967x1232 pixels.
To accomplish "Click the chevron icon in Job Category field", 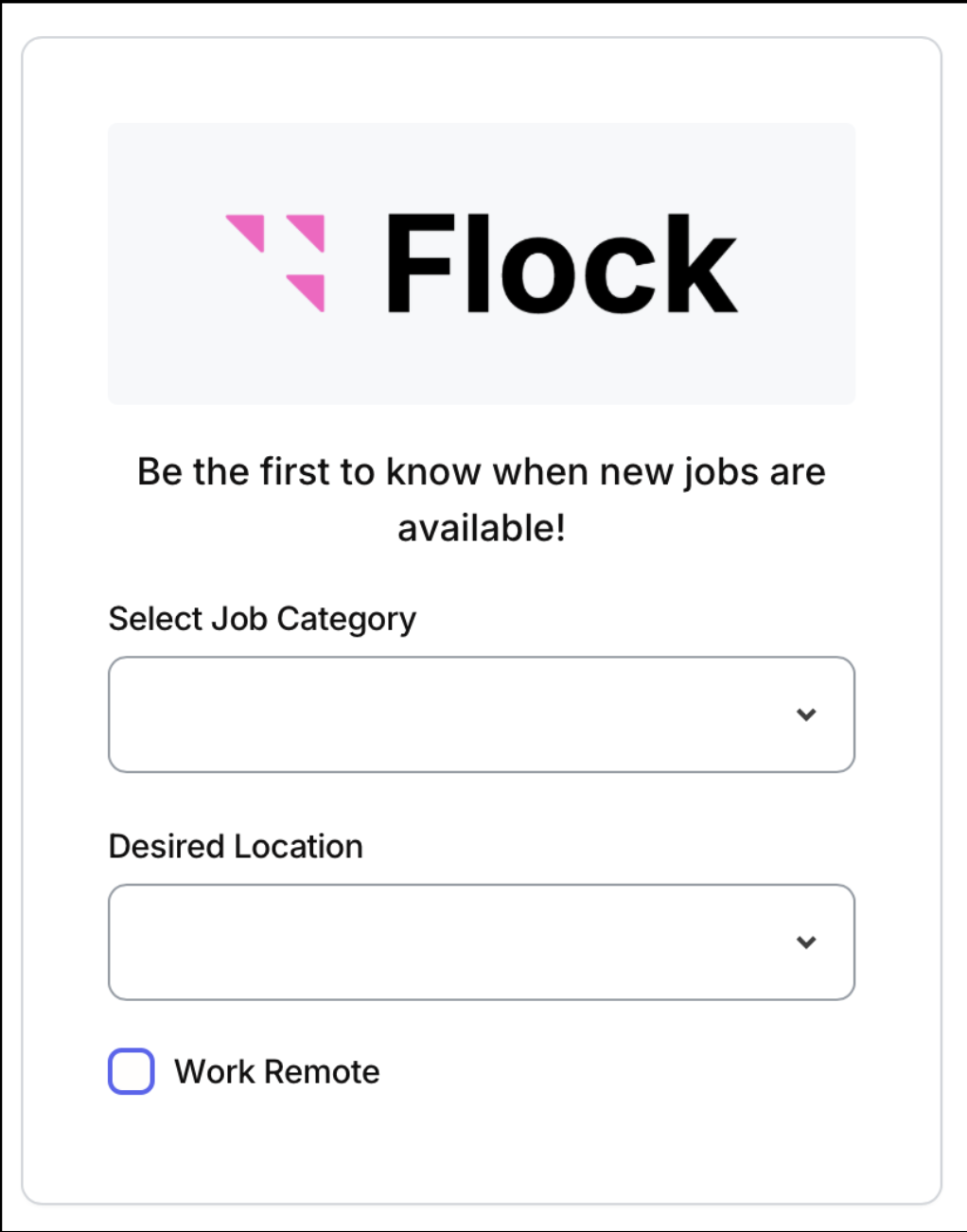I will point(806,714).
